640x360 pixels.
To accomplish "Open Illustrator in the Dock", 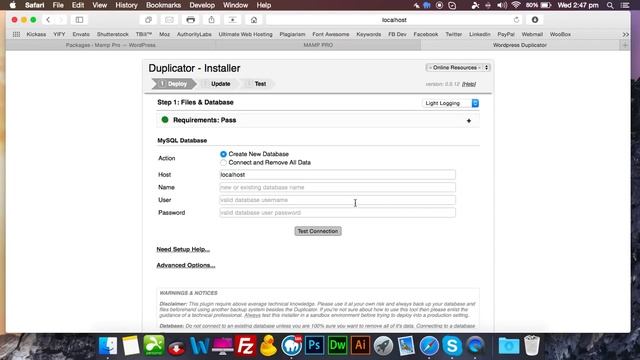I will tap(360, 345).
